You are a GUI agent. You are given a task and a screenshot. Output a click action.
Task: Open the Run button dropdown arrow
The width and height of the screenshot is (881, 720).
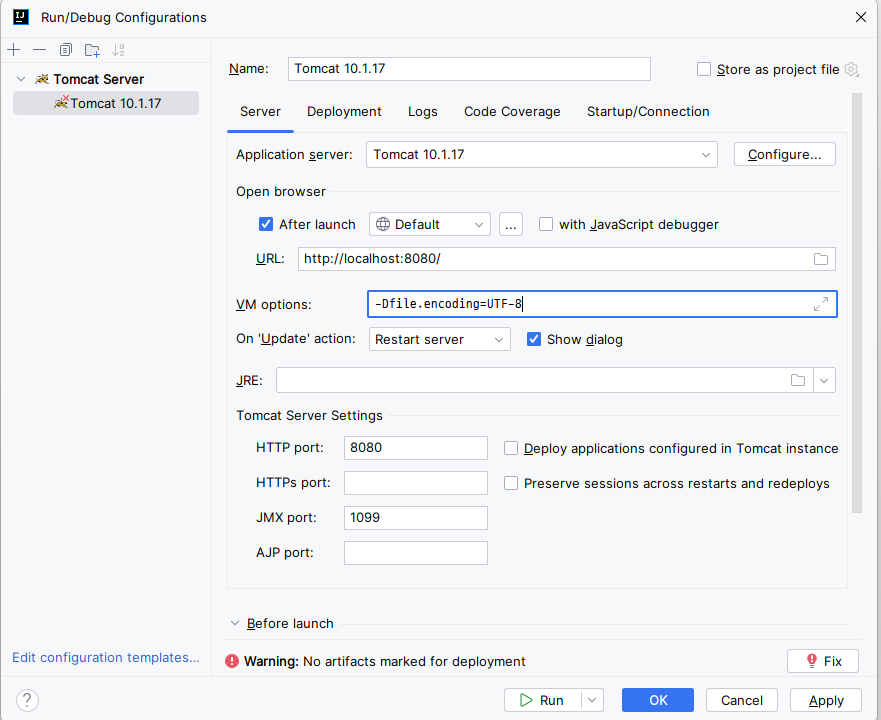point(592,700)
